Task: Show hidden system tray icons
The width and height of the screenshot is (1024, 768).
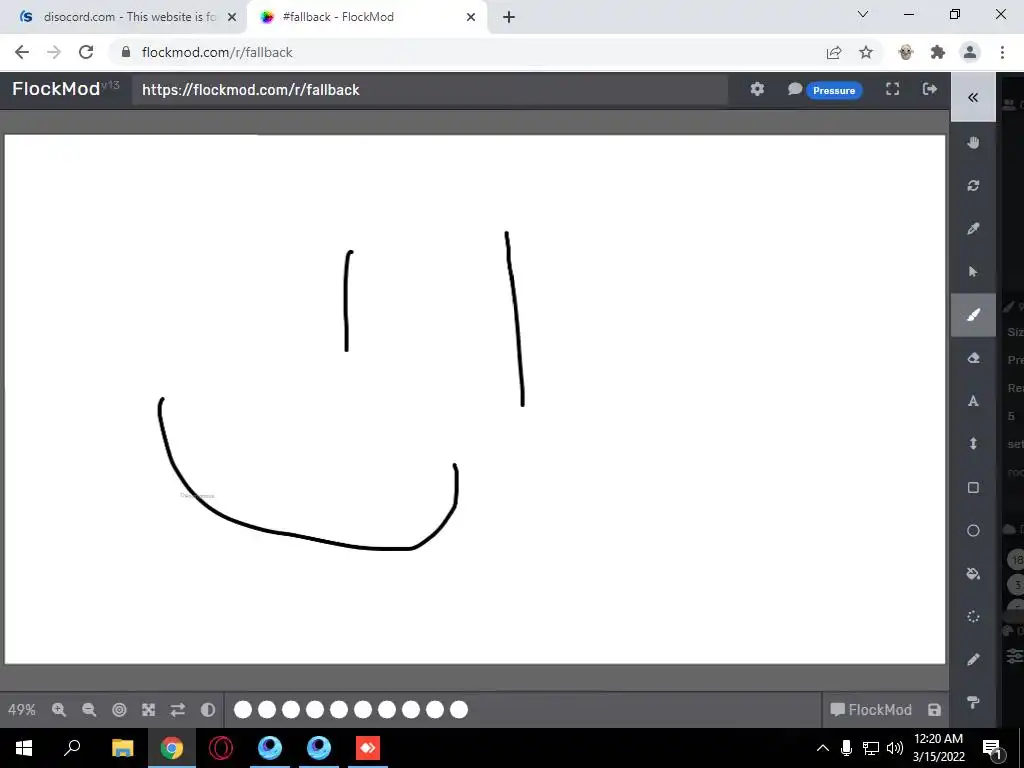Action: pos(822,748)
